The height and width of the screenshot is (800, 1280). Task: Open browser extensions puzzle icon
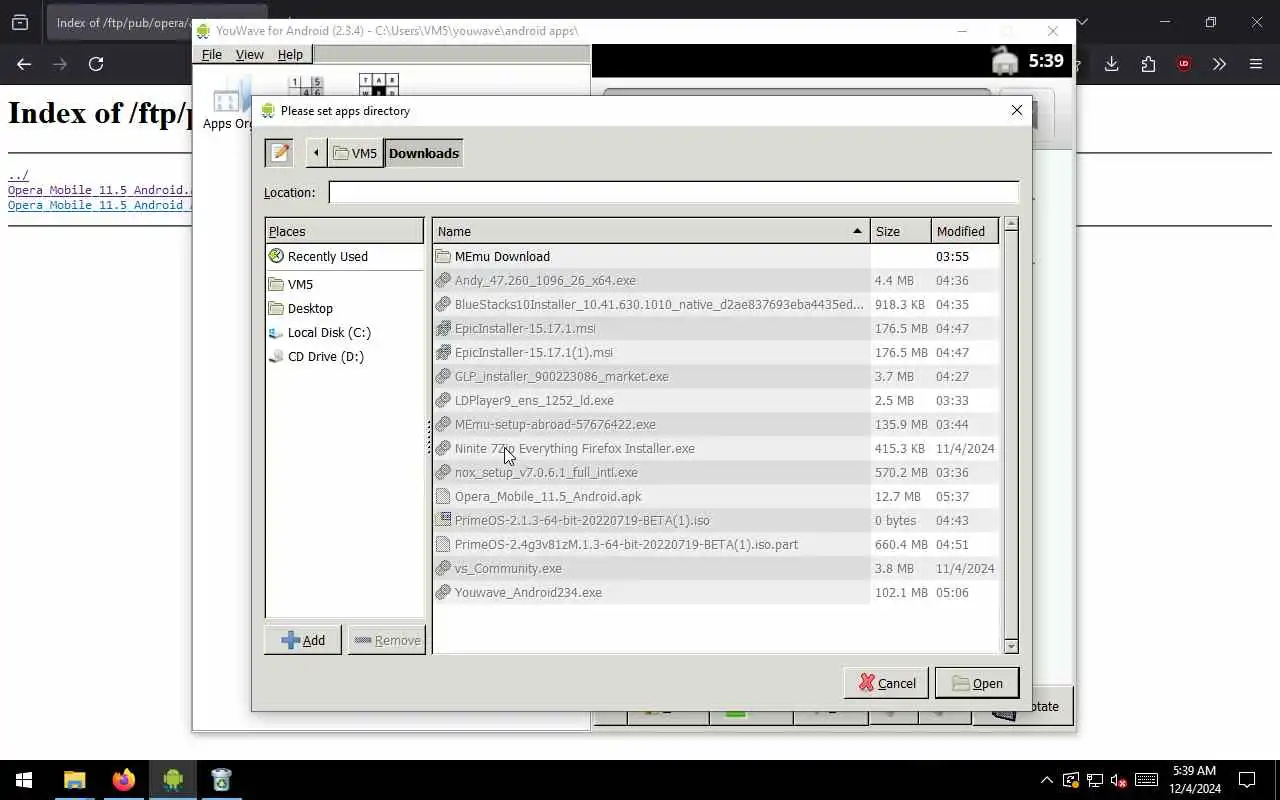[x=1148, y=64]
